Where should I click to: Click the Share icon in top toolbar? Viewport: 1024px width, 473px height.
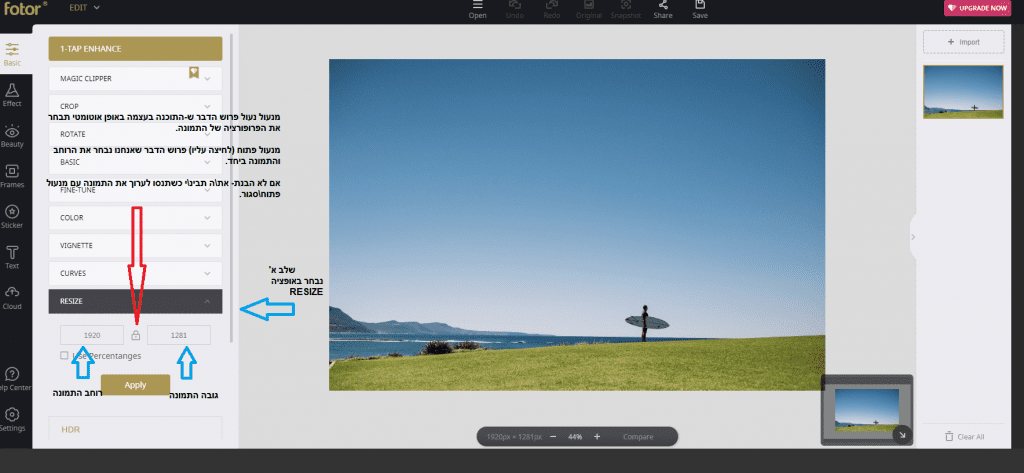coord(662,10)
